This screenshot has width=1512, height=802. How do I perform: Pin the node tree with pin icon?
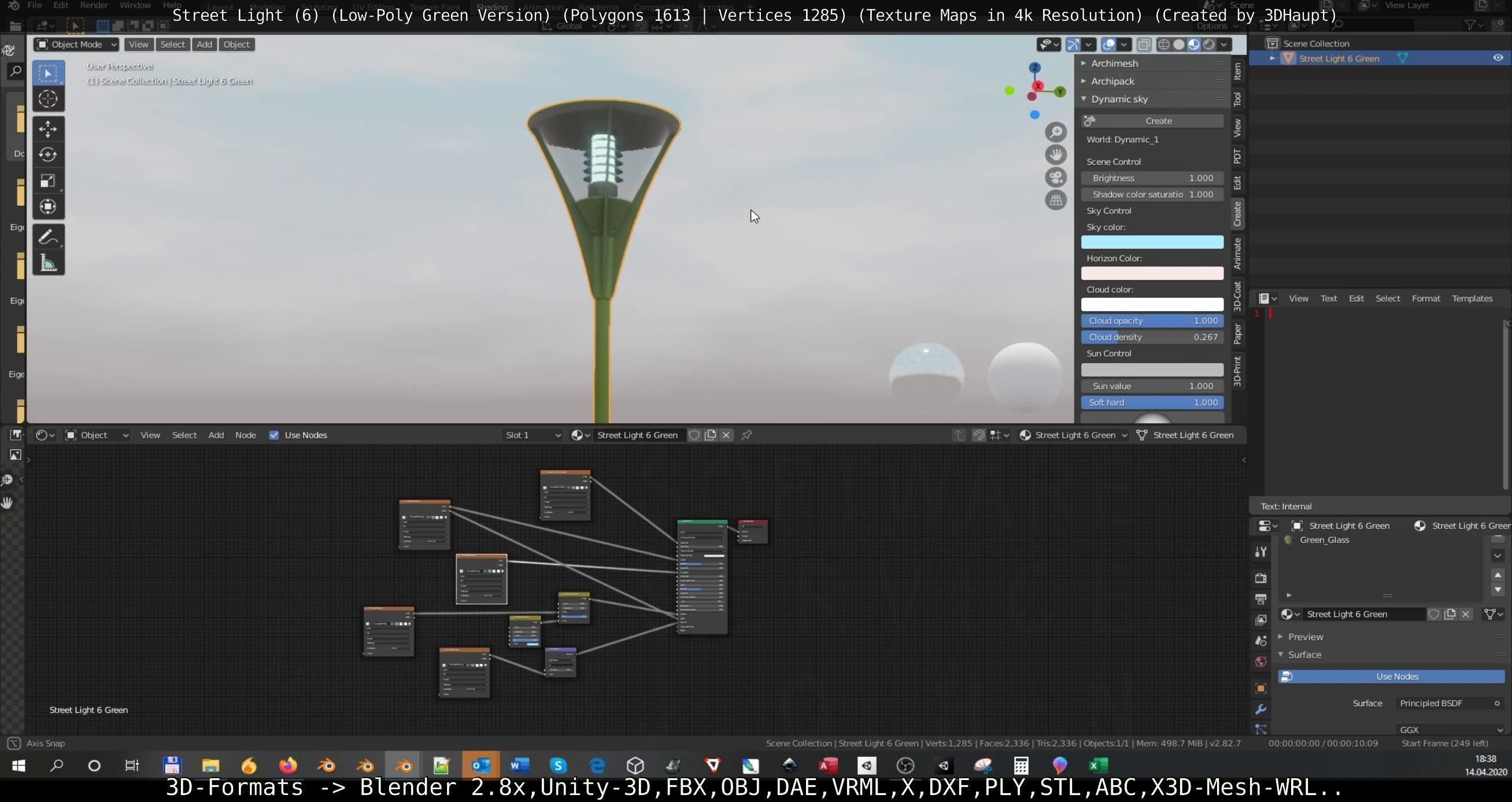746,435
